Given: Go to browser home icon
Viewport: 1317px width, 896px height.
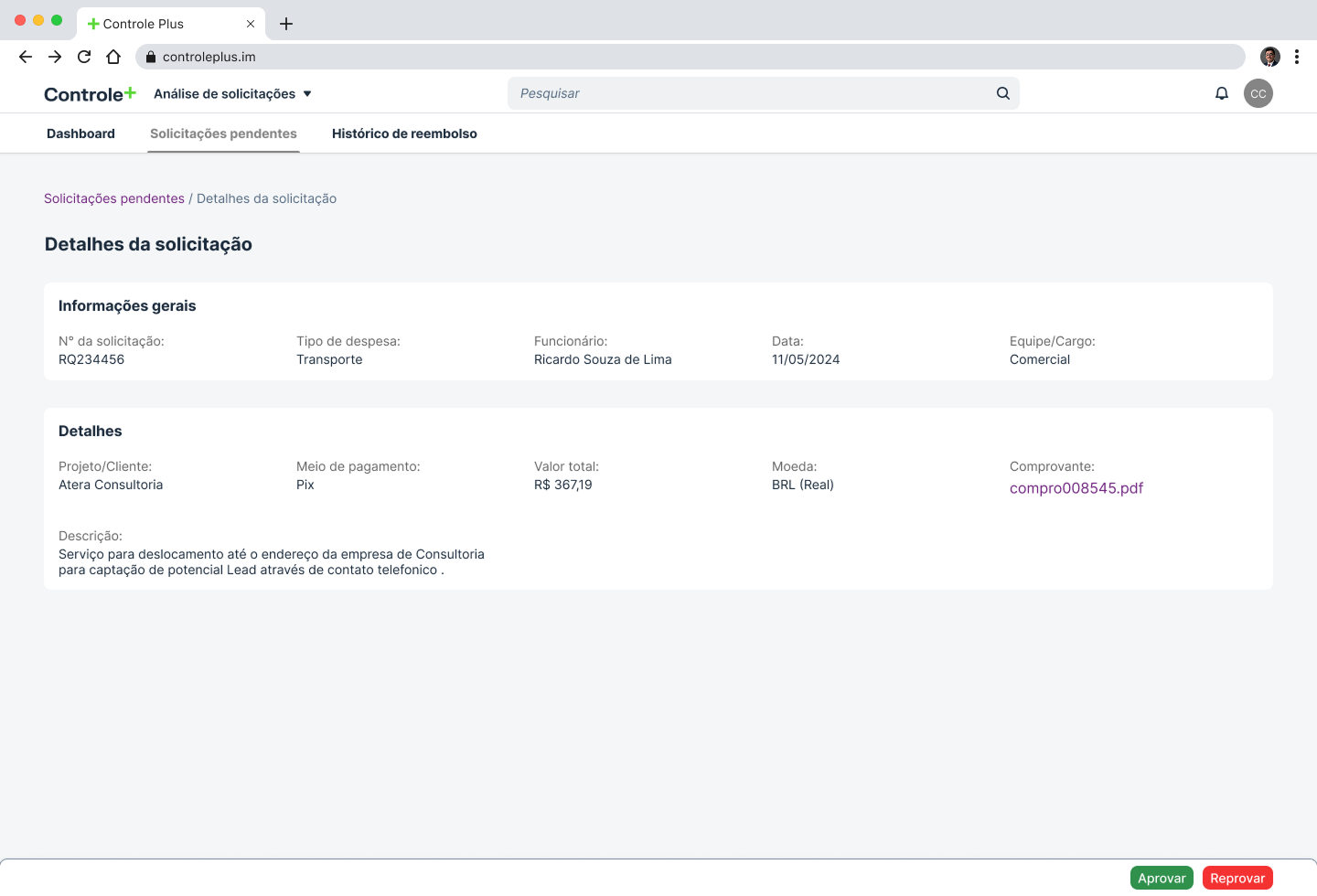Looking at the screenshot, I should (x=113, y=57).
